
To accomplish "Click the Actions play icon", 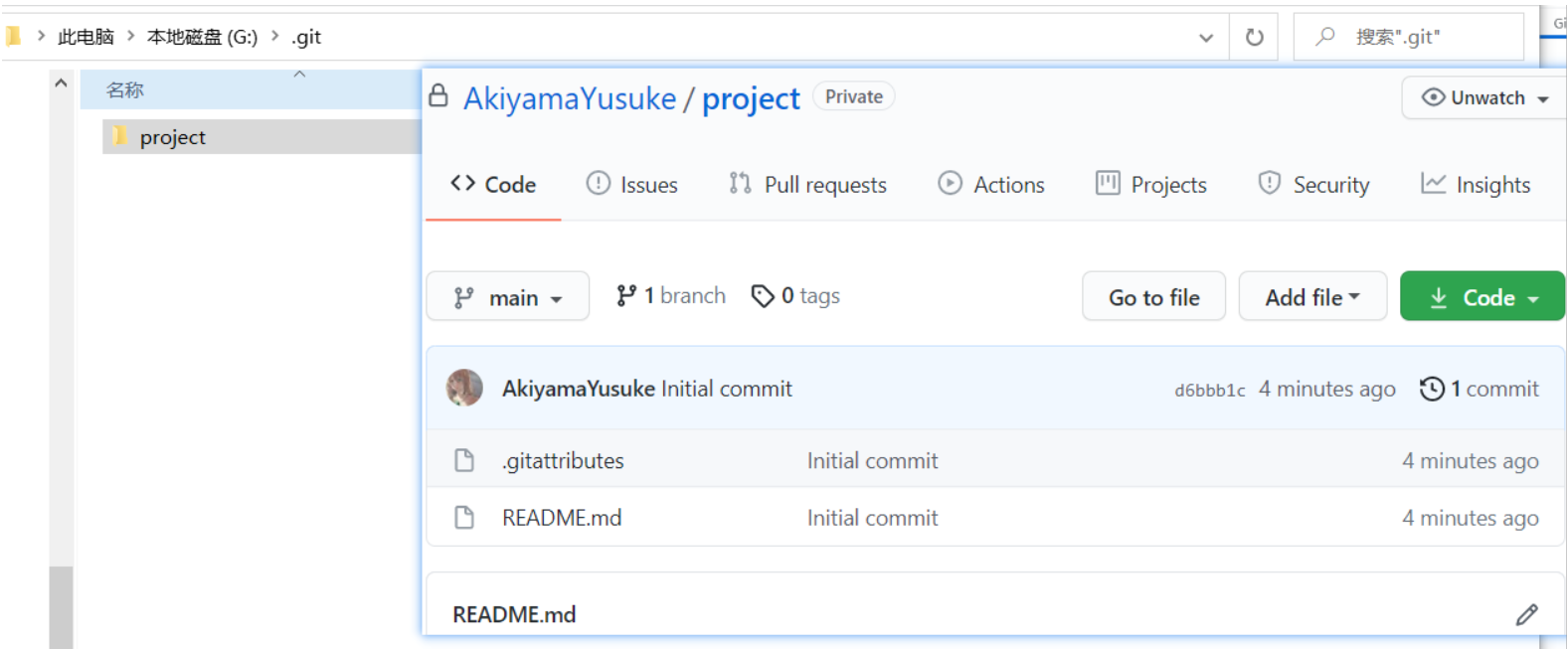I will pos(950,183).
